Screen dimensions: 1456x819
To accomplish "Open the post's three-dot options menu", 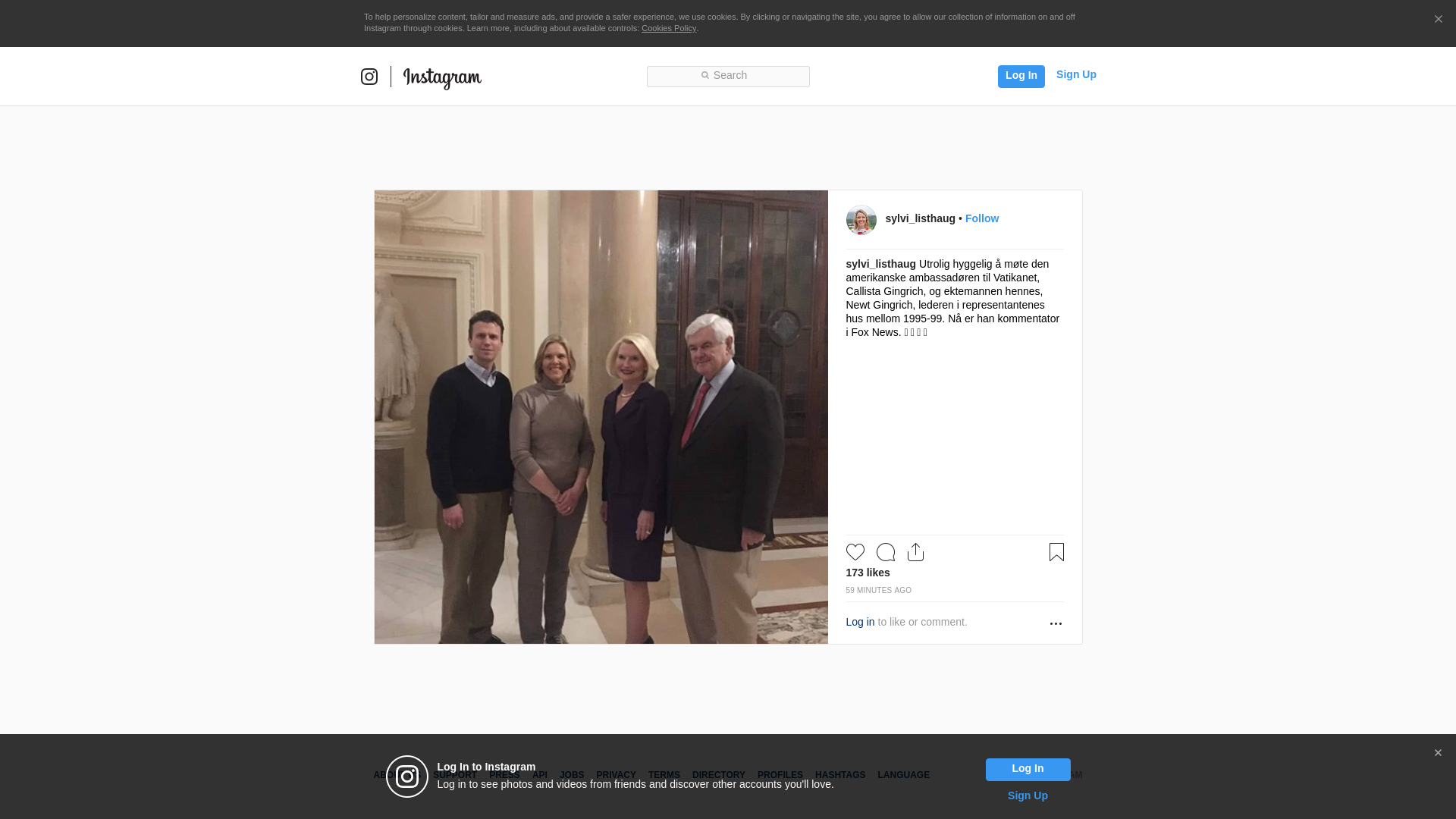I will 1056,623.
